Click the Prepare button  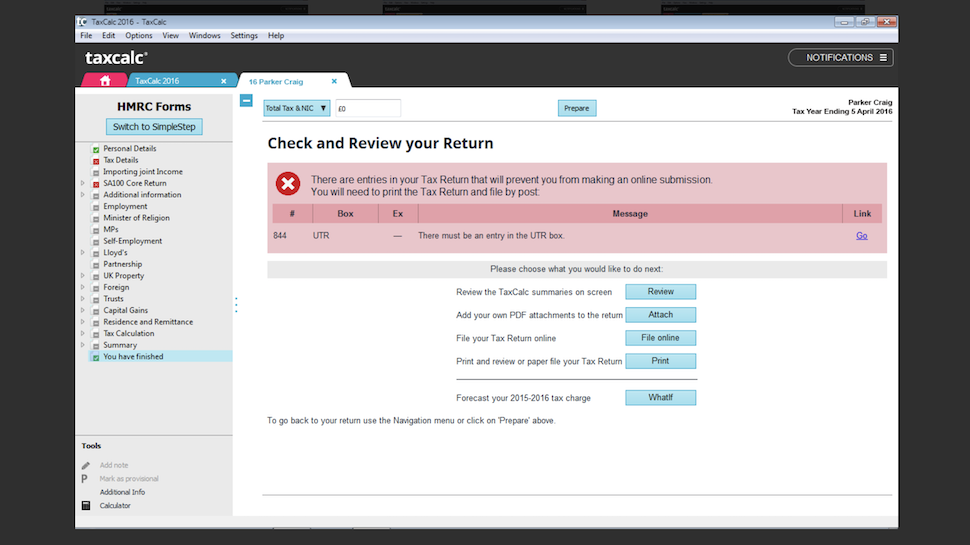577,108
